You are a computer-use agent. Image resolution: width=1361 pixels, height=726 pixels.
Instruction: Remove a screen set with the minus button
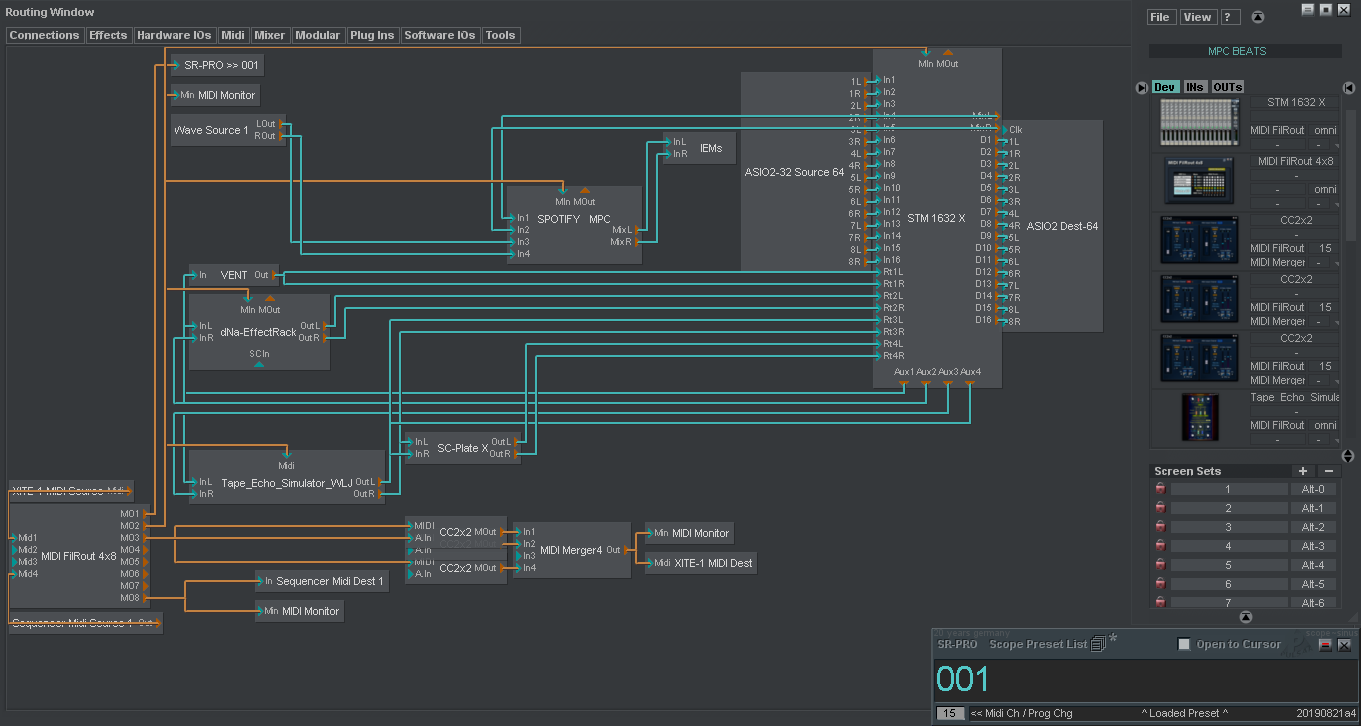[x=1328, y=471]
